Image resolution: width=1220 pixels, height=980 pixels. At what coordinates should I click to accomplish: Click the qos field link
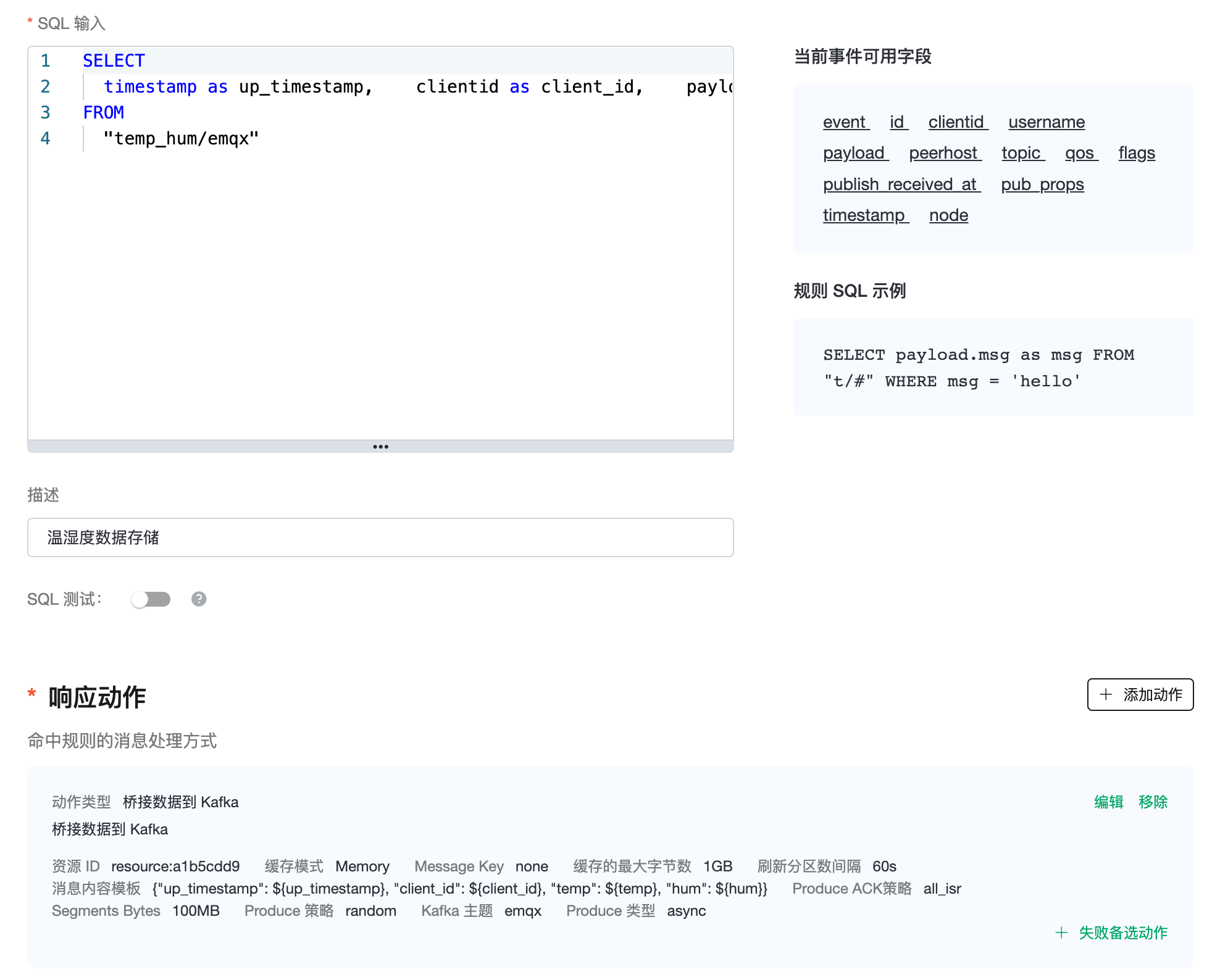(1080, 153)
